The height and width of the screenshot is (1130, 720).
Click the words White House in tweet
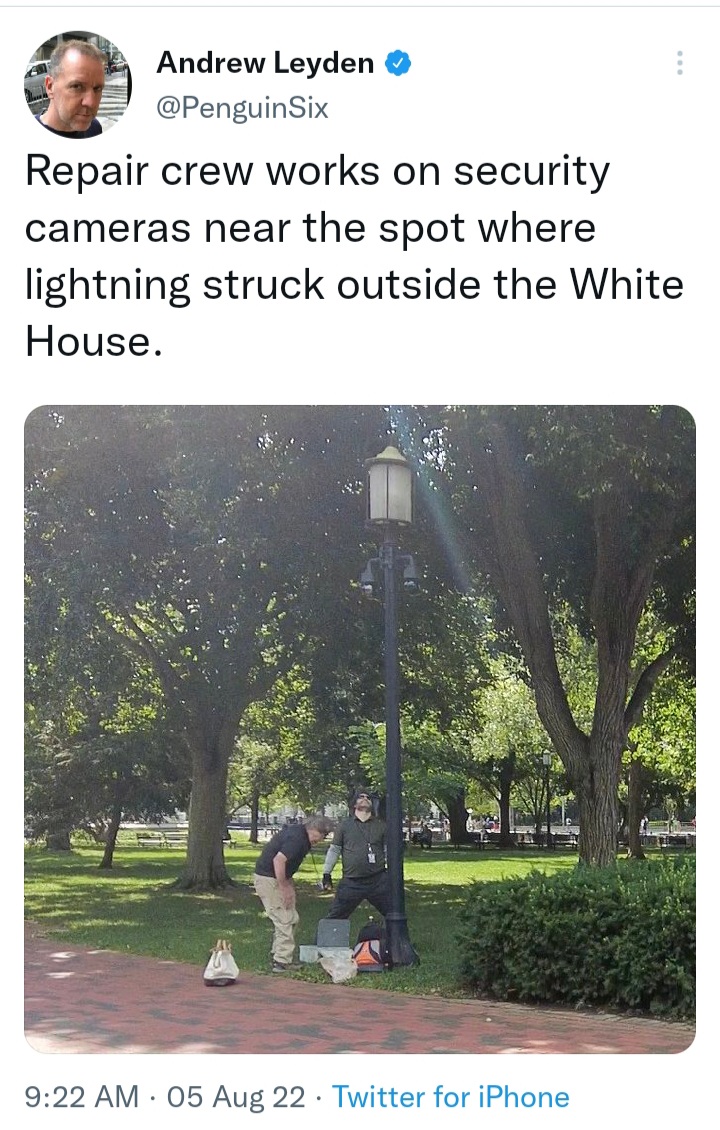pos(353,312)
